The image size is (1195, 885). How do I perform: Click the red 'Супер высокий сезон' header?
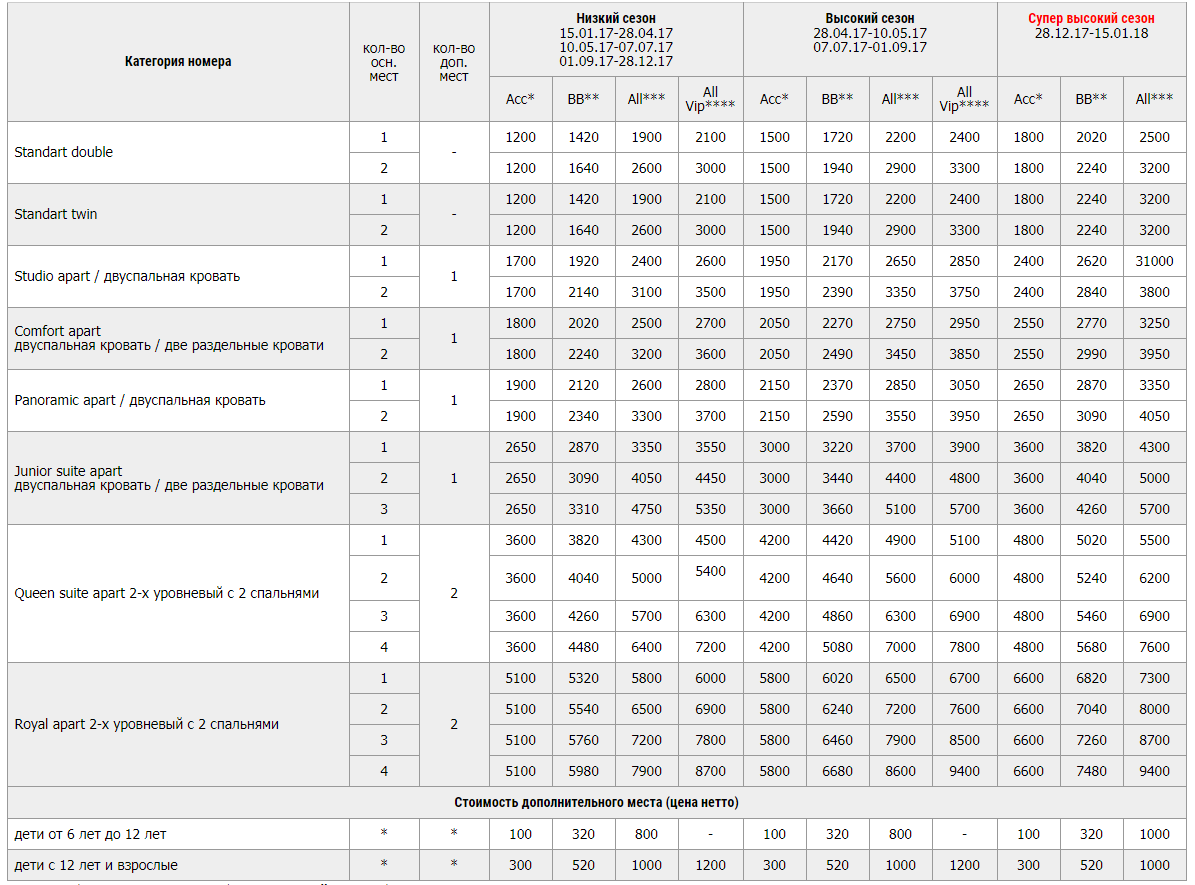[x=1091, y=19]
